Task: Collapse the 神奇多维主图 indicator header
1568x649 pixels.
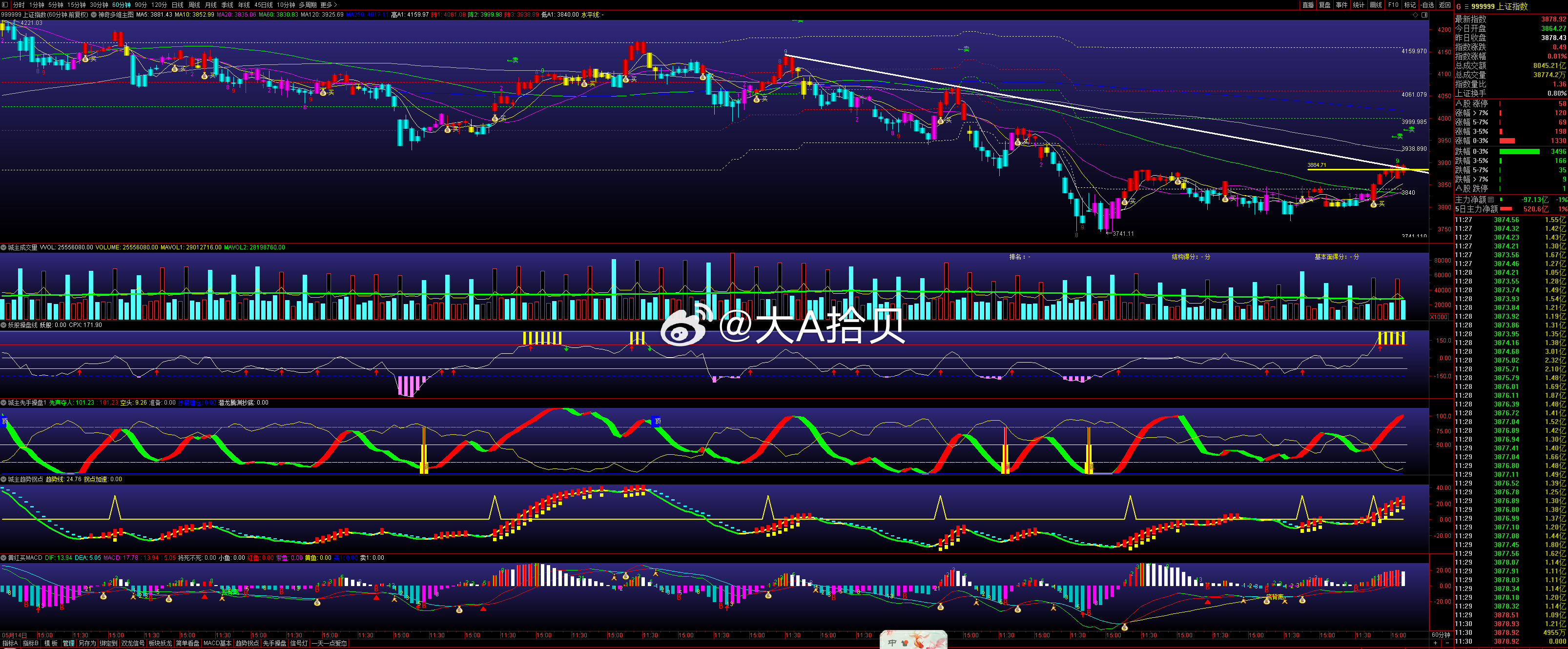Action: (x=94, y=15)
